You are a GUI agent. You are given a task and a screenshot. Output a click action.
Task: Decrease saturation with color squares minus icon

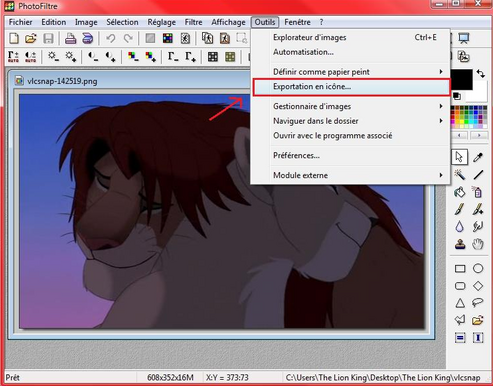pos(133,56)
